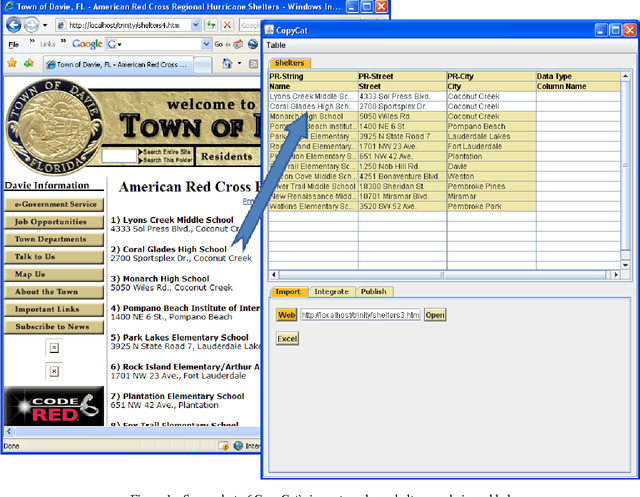The image size is (640, 497).
Task: Click the Google toolbar logo
Action: tap(87, 44)
